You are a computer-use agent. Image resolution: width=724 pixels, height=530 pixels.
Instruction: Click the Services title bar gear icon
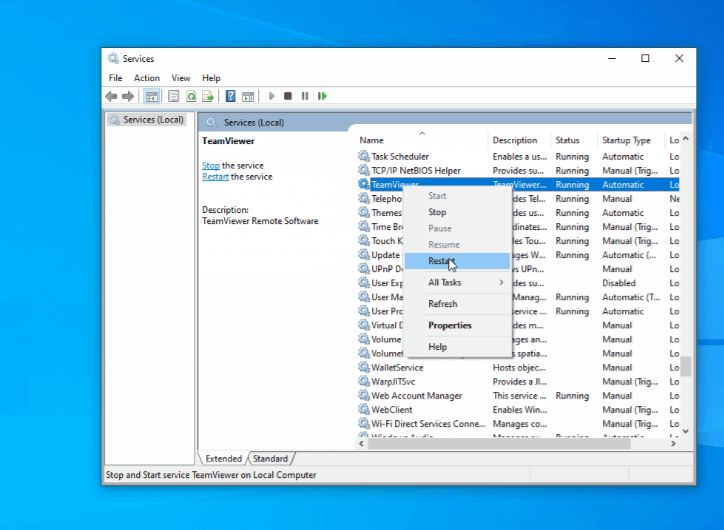click(113, 59)
